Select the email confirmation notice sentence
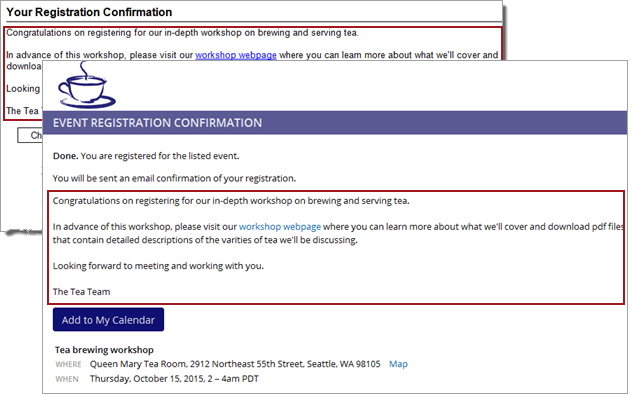The image size is (634, 395). [x=174, y=178]
